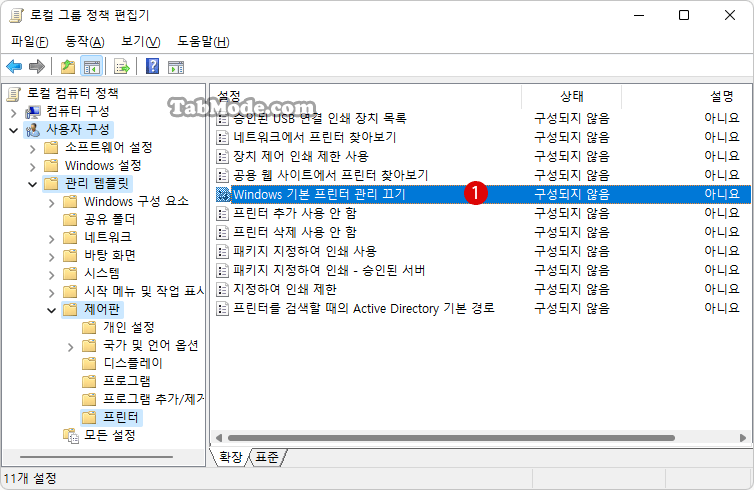Expand the 바탕 화면 node arrow
This screenshot has height=490, width=754.
[x=51, y=257]
